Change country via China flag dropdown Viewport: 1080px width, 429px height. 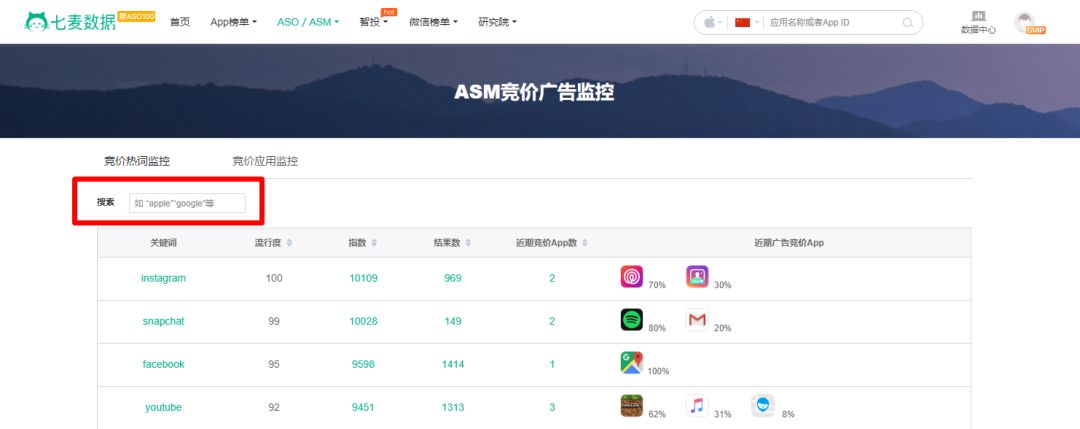(746, 22)
